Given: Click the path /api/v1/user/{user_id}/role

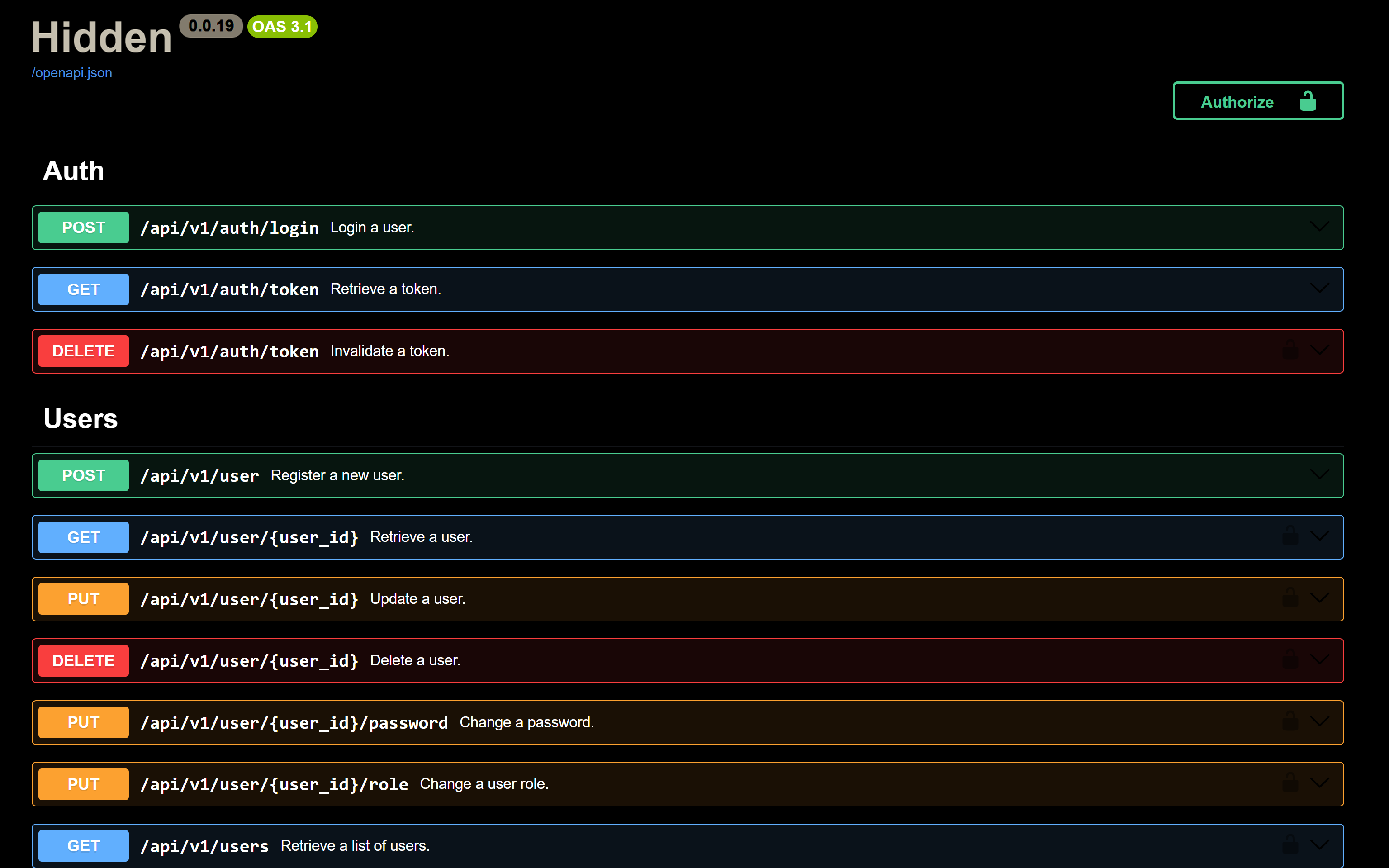Looking at the screenshot, I should click(275, 784).
